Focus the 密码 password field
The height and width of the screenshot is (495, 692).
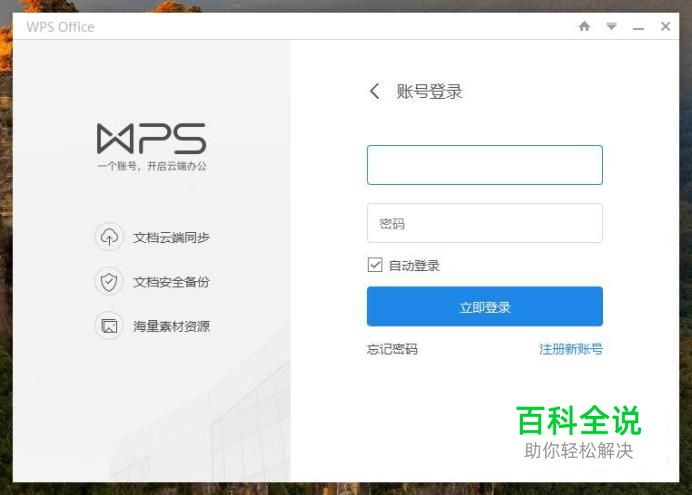pos(485,223)
